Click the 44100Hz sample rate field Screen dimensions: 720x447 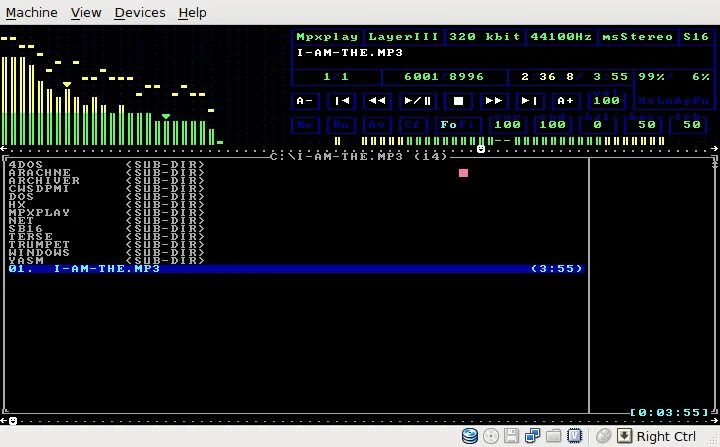point(561,37)
